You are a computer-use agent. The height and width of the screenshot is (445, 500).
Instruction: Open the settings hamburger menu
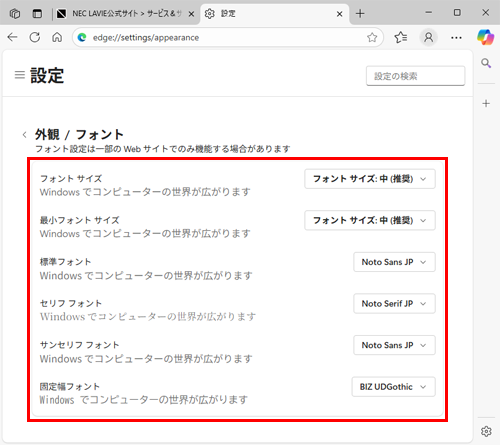click(x=20, y=75)
